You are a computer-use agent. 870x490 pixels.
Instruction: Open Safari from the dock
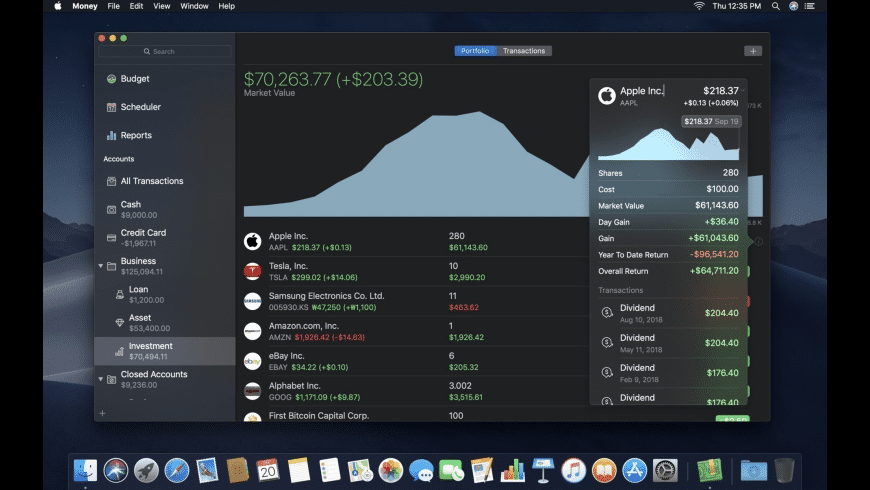tap(177, 471)
